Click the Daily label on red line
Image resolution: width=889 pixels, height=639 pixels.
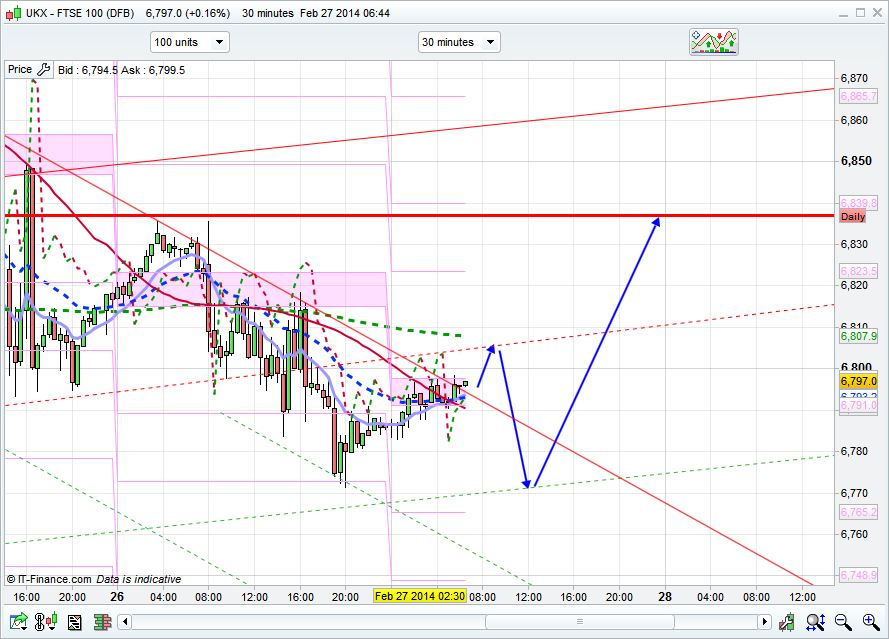coord(852,216)
